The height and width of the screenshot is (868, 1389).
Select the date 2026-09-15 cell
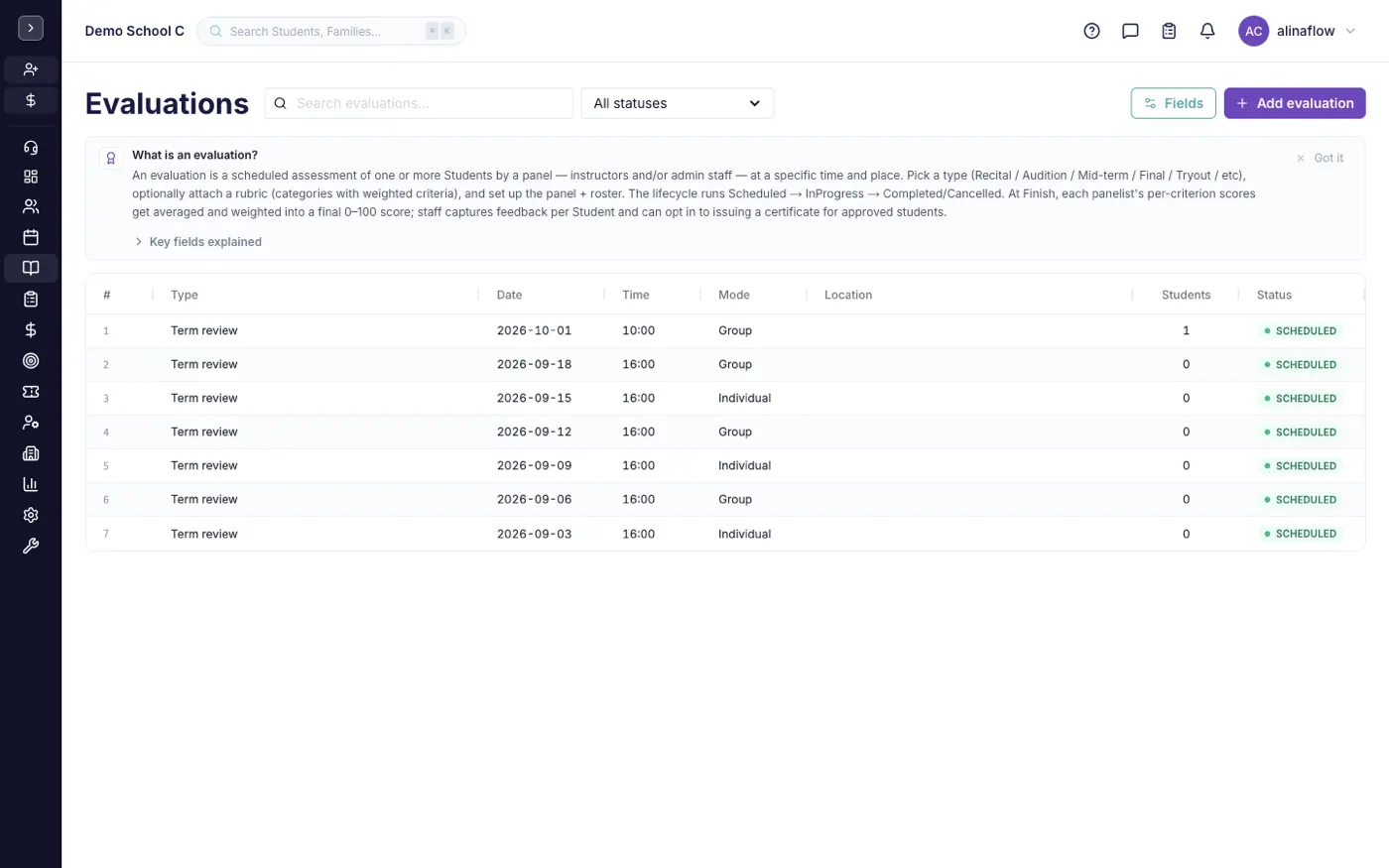coord(534,398)
